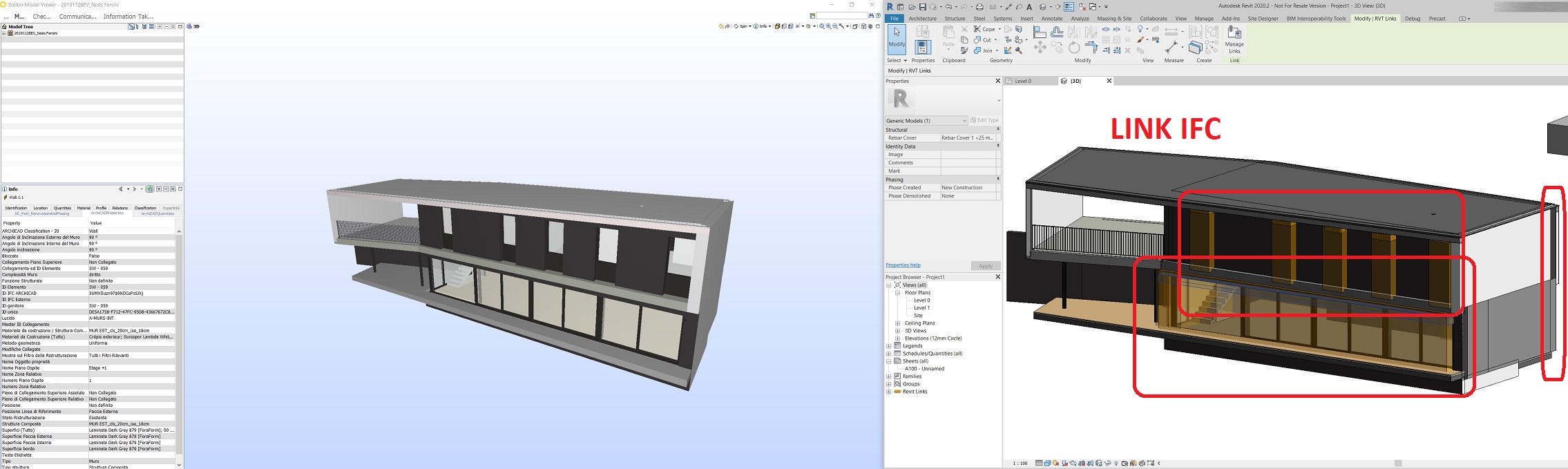
Task: Expand the Revit Links node in Project Browser
Action: [889, 392]
